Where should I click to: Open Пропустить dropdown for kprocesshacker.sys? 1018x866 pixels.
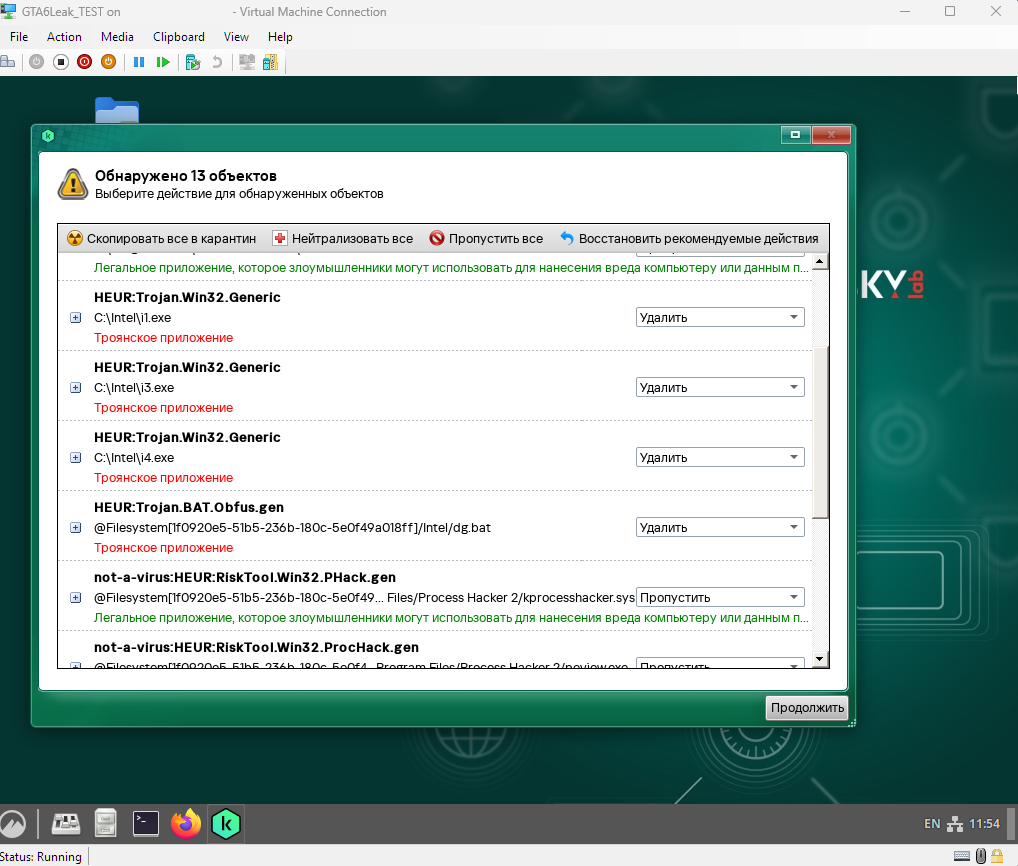tap(720, 598)
